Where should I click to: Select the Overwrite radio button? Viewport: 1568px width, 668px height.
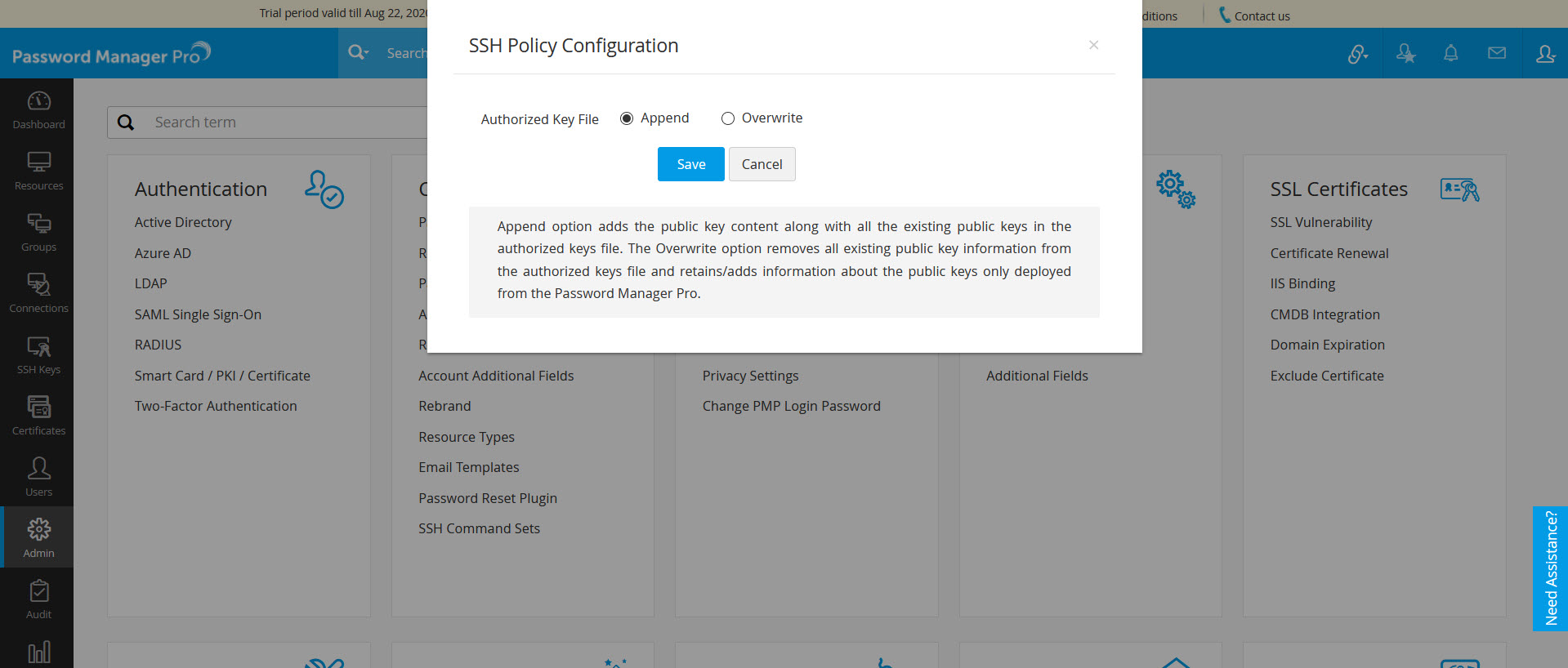[727, 118]
